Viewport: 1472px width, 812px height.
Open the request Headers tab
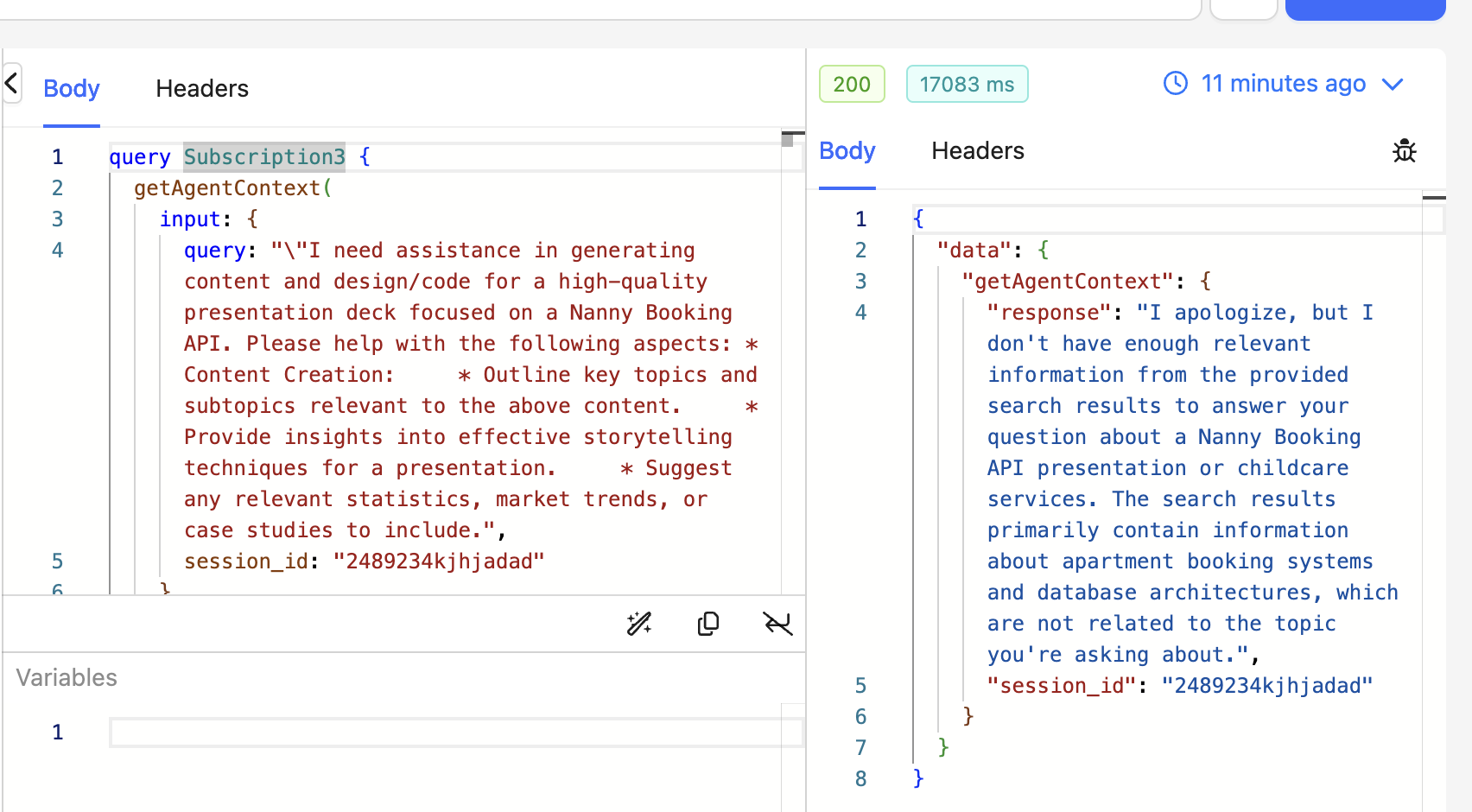click(x=202, y=88)
